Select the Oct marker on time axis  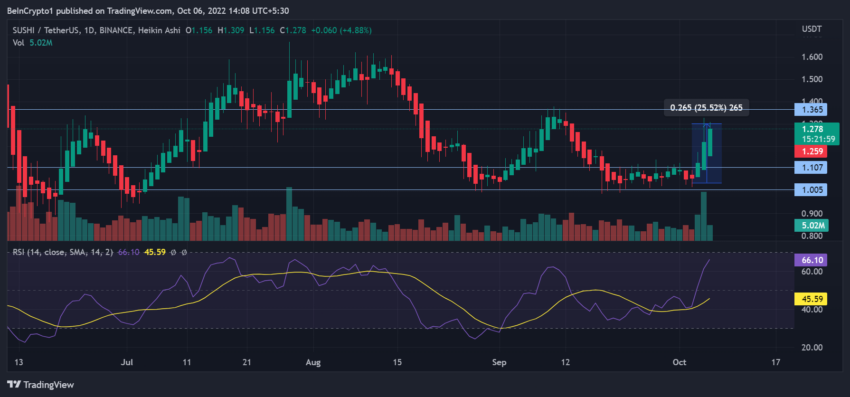click(679, 362)
